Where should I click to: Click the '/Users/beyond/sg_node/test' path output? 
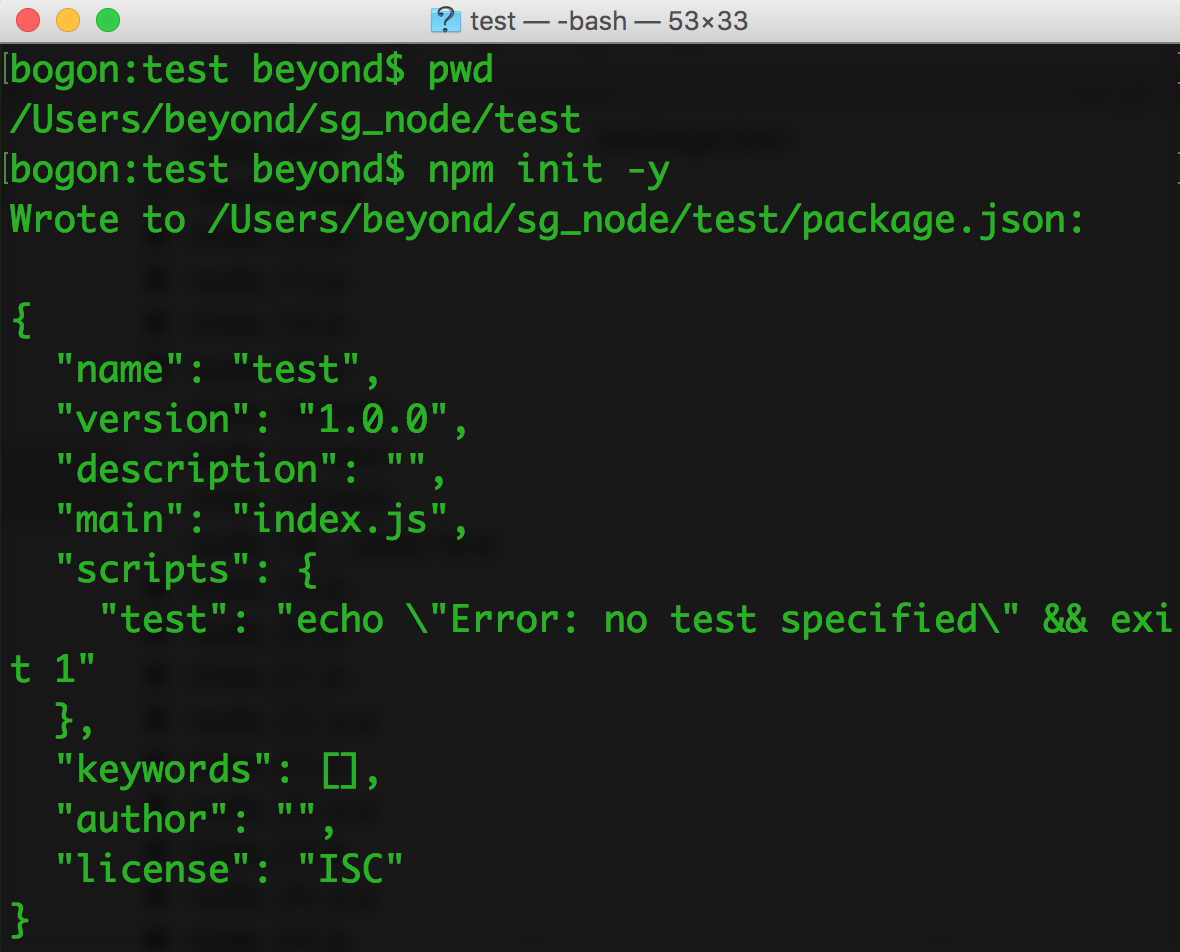tap(295, 120)
